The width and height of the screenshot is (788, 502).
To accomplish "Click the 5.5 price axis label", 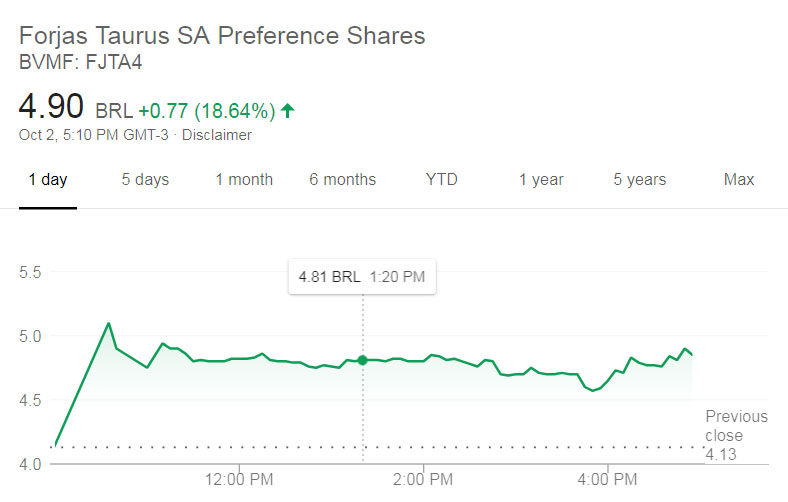I will click(x=32, y=272).
